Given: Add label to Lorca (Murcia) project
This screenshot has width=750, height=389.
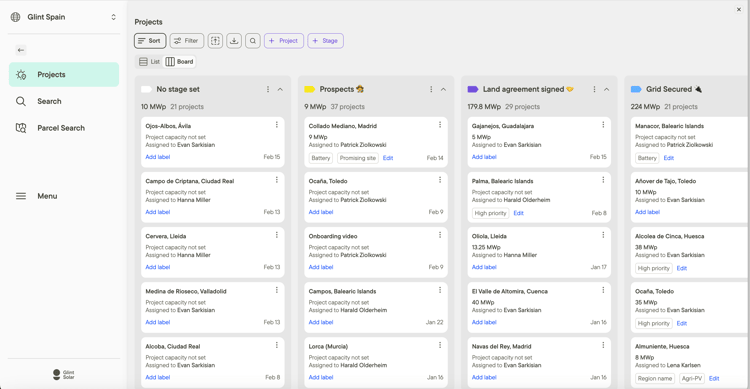Looking at the screenshot, I should tap(320, 377).
